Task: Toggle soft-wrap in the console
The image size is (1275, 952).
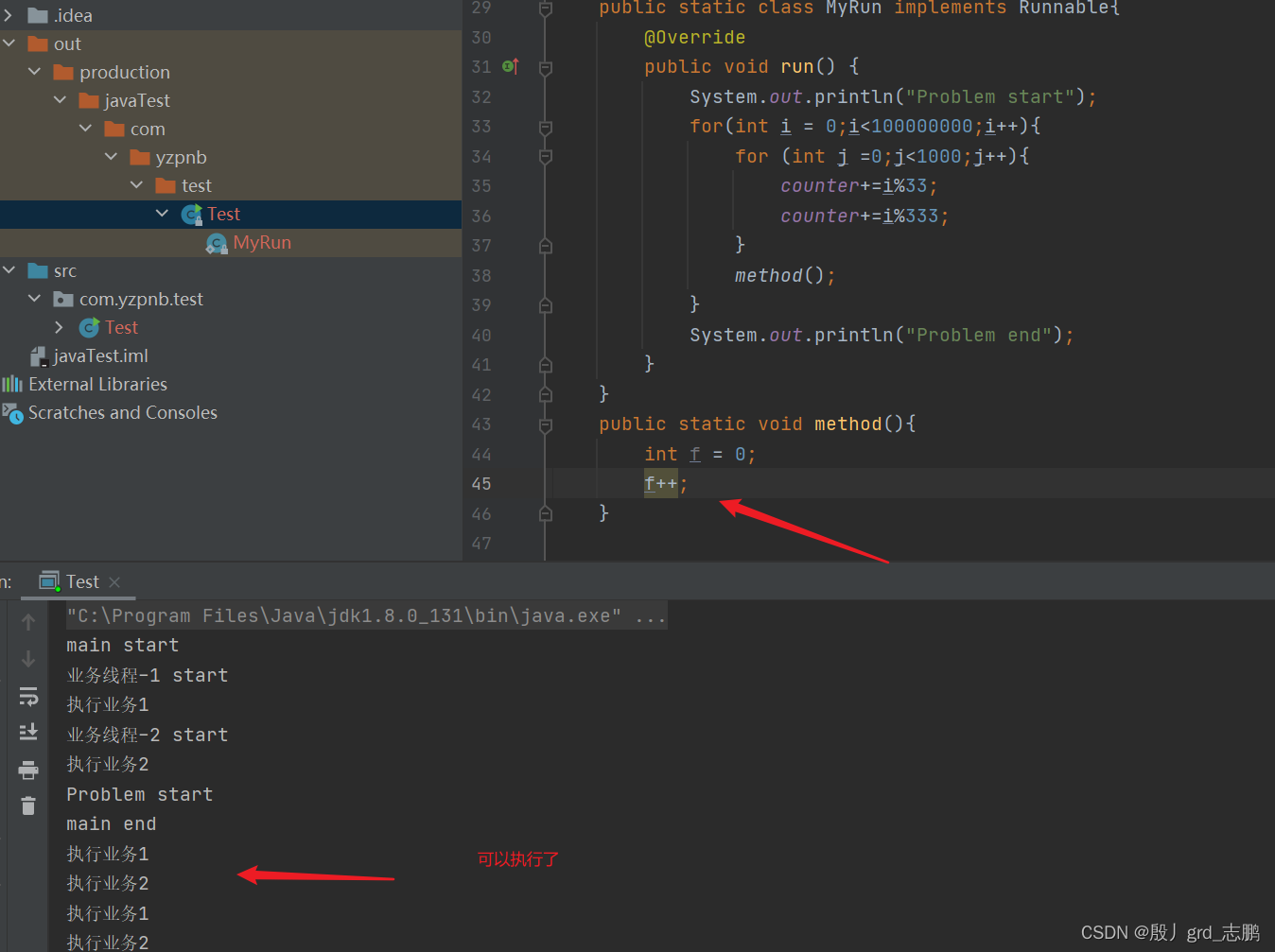Action: click(x=28, y=697)
